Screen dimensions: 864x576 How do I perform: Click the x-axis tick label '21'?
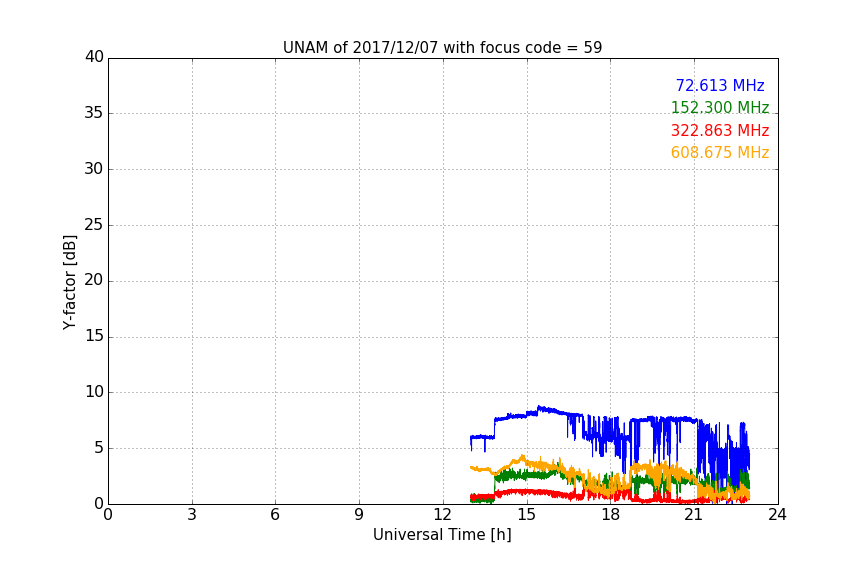pos(694,515)
